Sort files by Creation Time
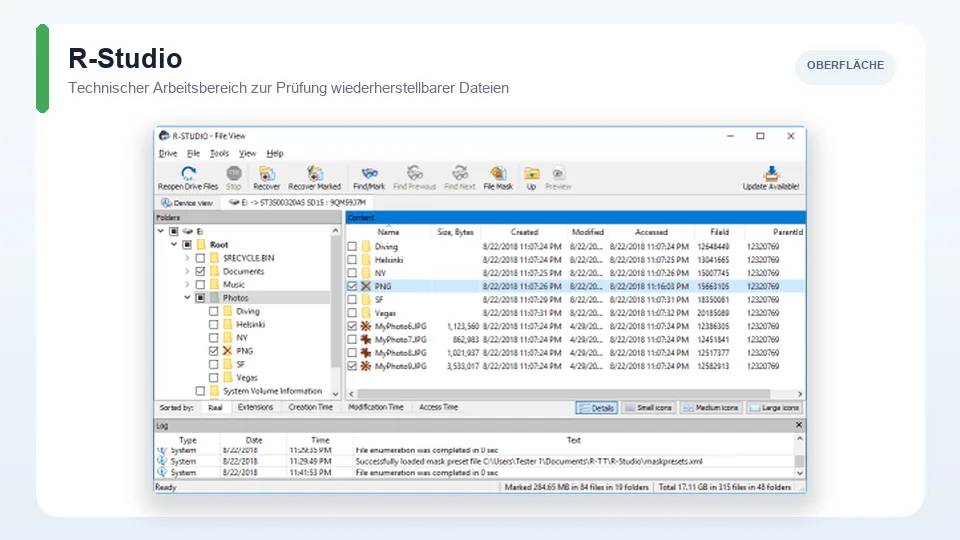Viewport: 960px width, 540px height. 310,407
